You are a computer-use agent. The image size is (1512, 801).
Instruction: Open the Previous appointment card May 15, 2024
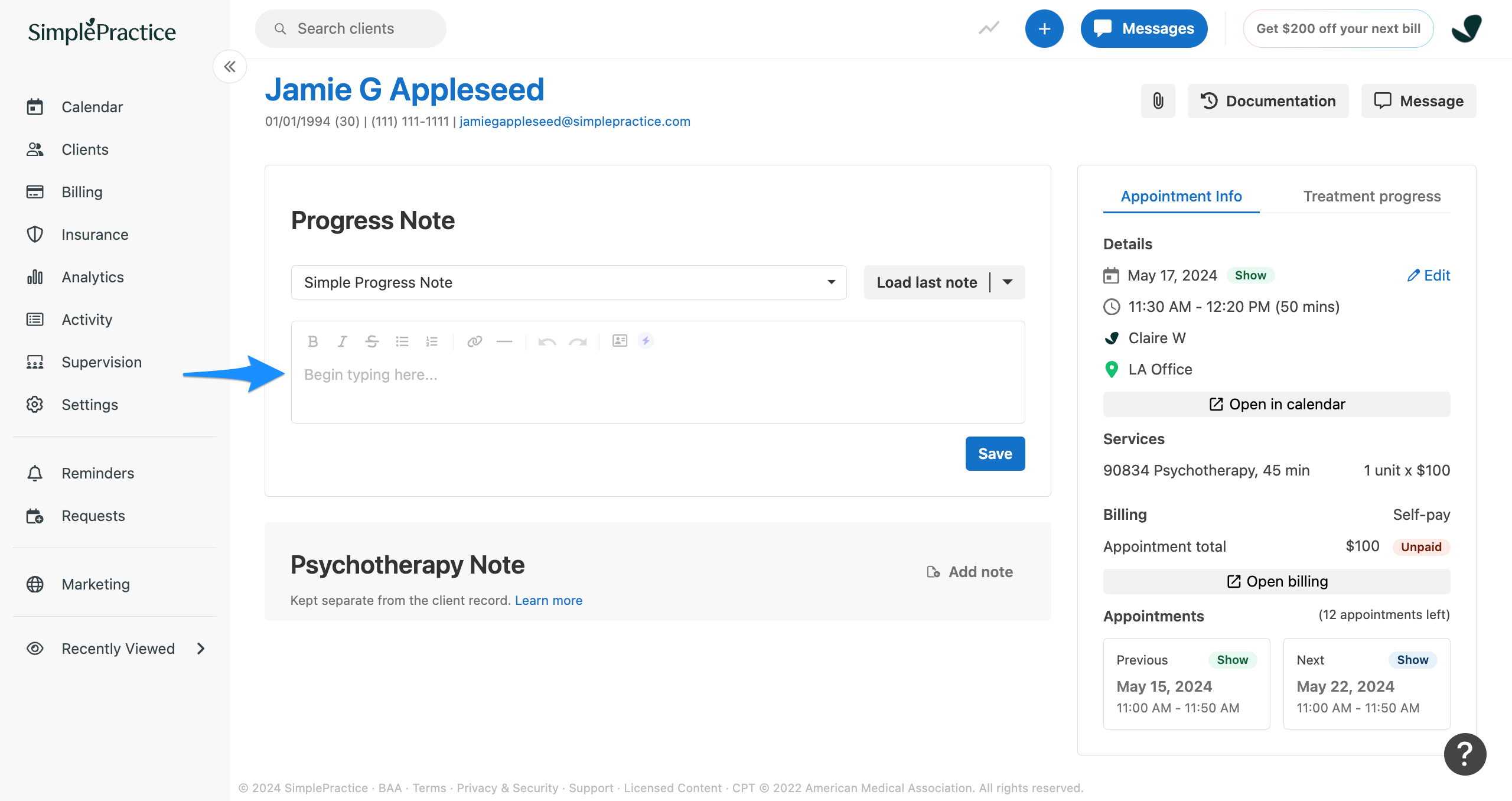(1187, 683)
